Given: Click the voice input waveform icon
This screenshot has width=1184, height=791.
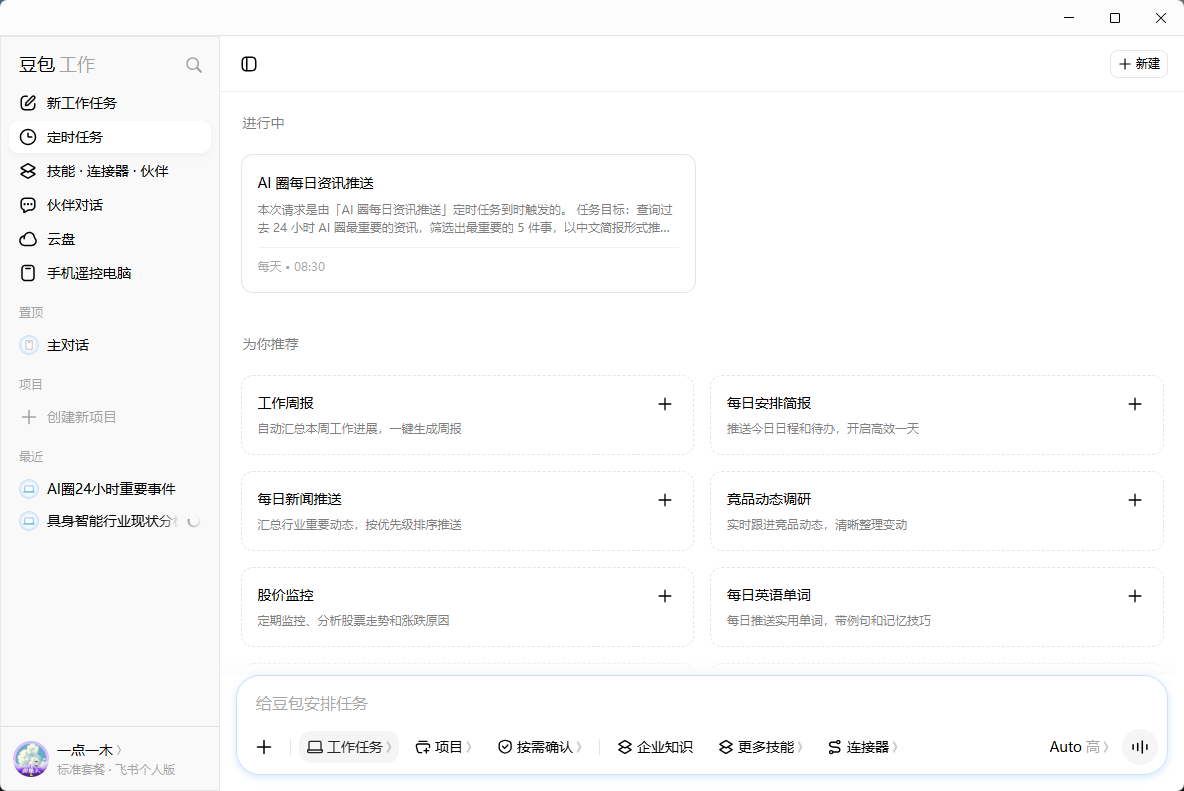Looking at the screenshot, I should [x=1139, y=747].
